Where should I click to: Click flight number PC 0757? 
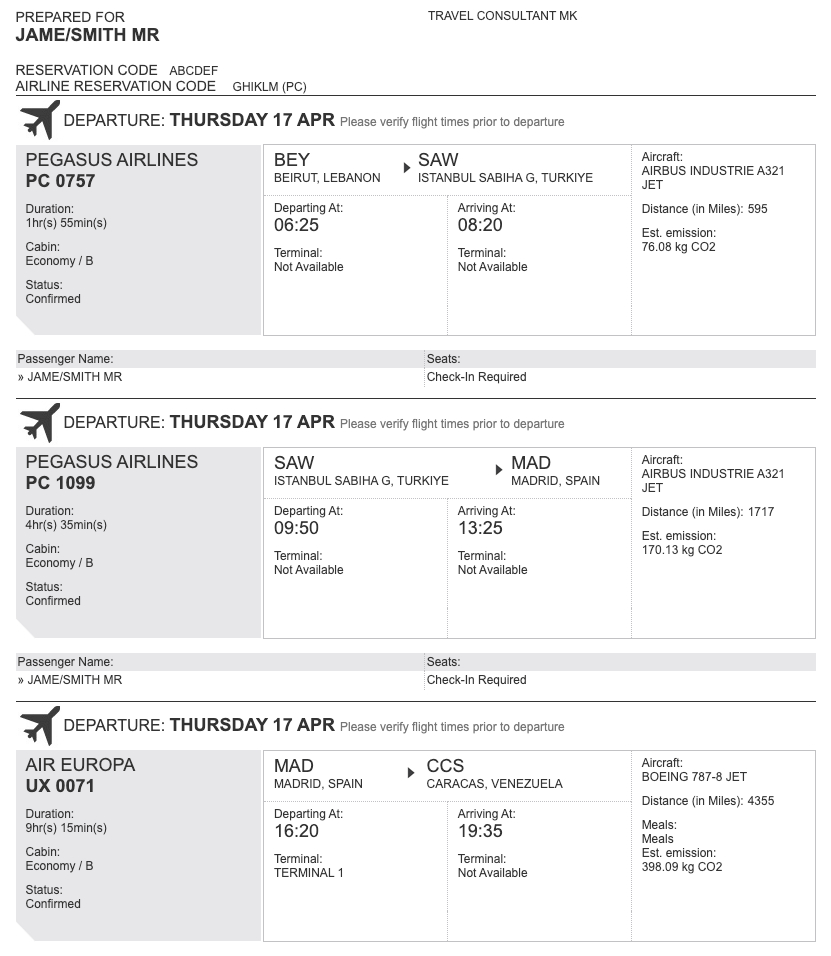click(60, 181)
